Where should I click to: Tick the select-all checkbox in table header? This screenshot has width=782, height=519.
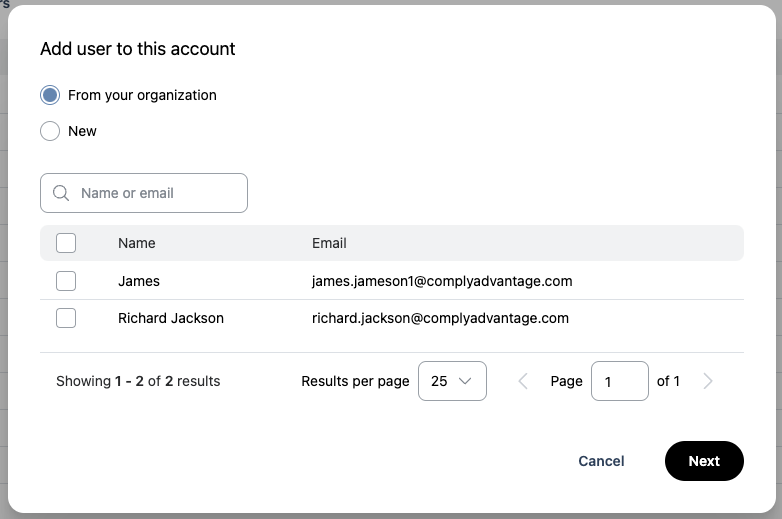point(66,243)
